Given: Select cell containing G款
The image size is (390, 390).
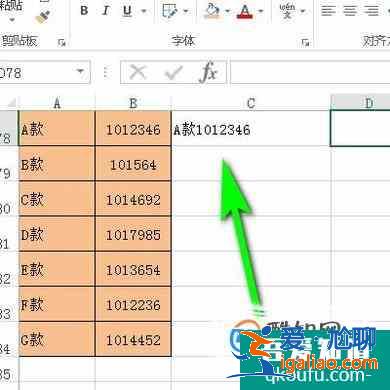Looking at the screenshot, I should point(57,339).
